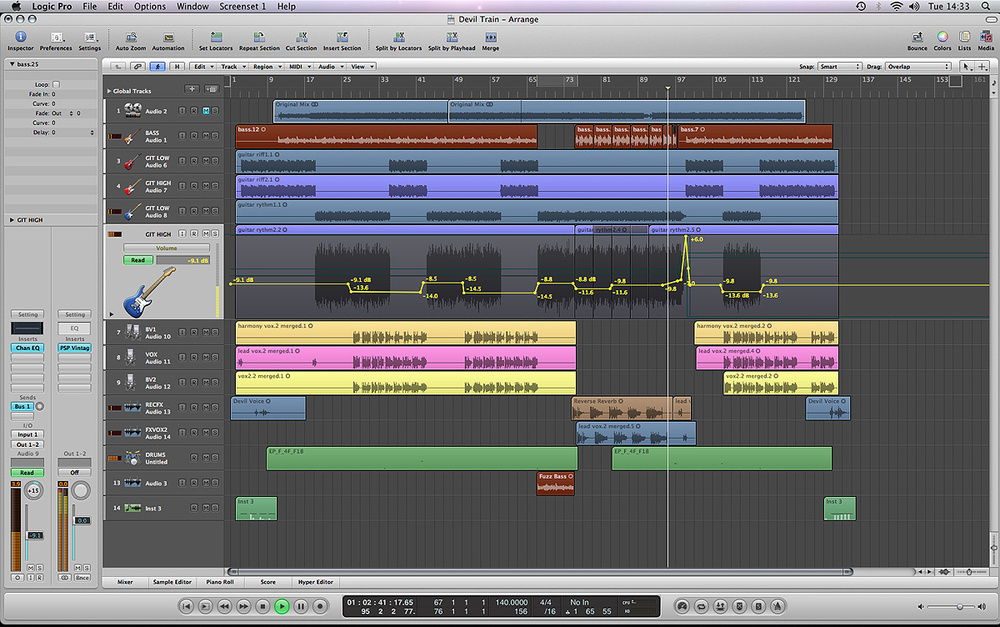
Task: Solo the BASS Audio 1 track
Action: 215,136
